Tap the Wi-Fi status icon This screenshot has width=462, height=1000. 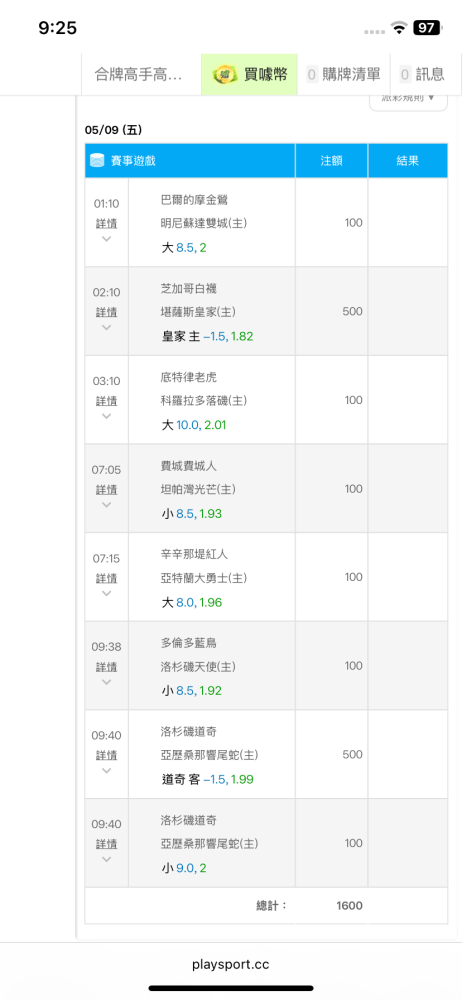[399, 27]
